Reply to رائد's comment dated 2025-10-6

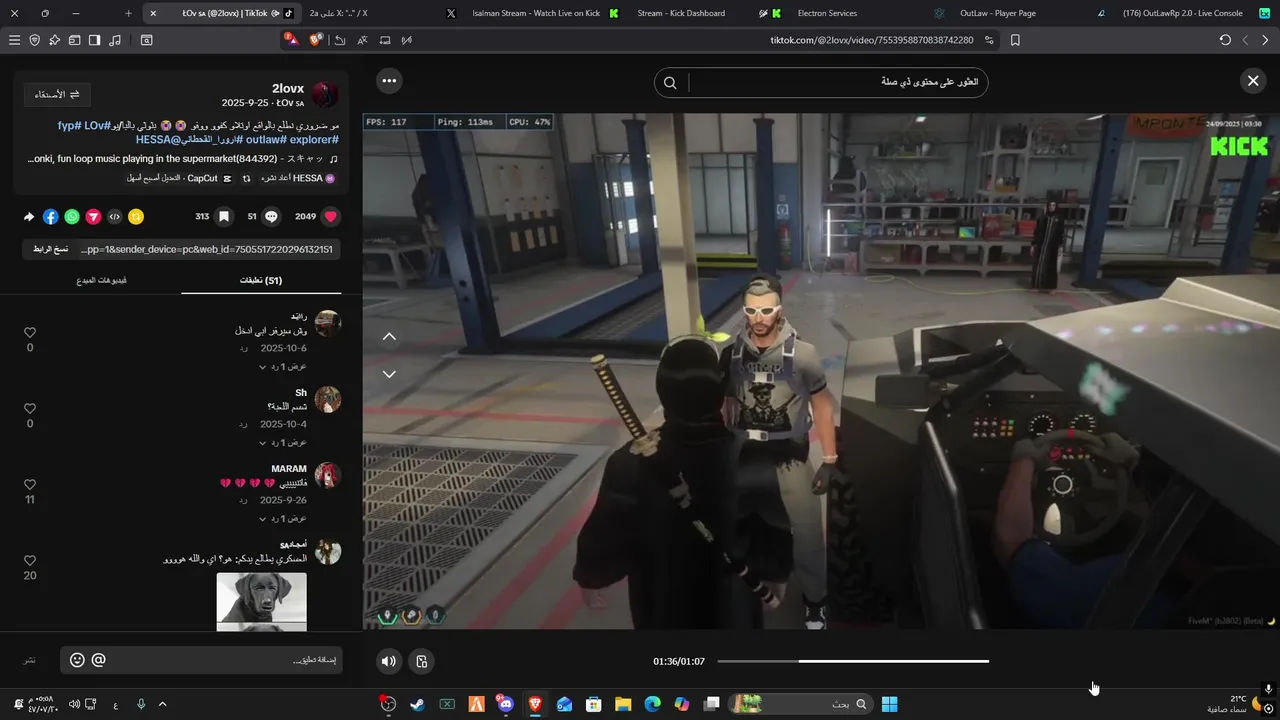click(243, 349)
